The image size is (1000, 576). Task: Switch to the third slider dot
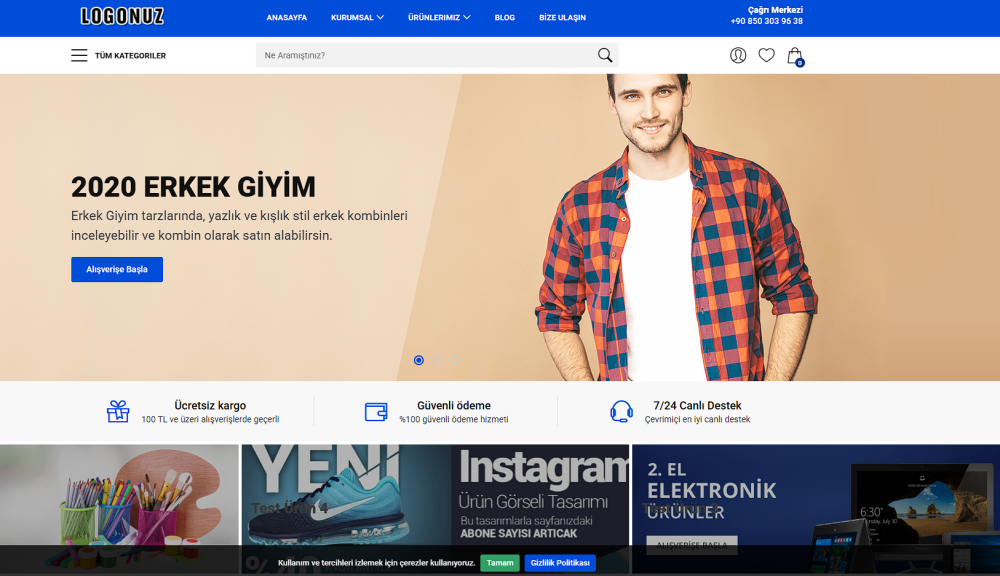(x=455, y=360)
